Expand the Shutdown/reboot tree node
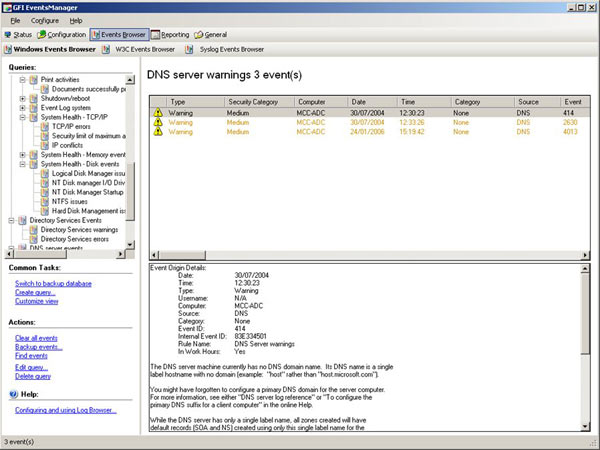This screenshot has width=600, height=450. click(x=23, y=98)
